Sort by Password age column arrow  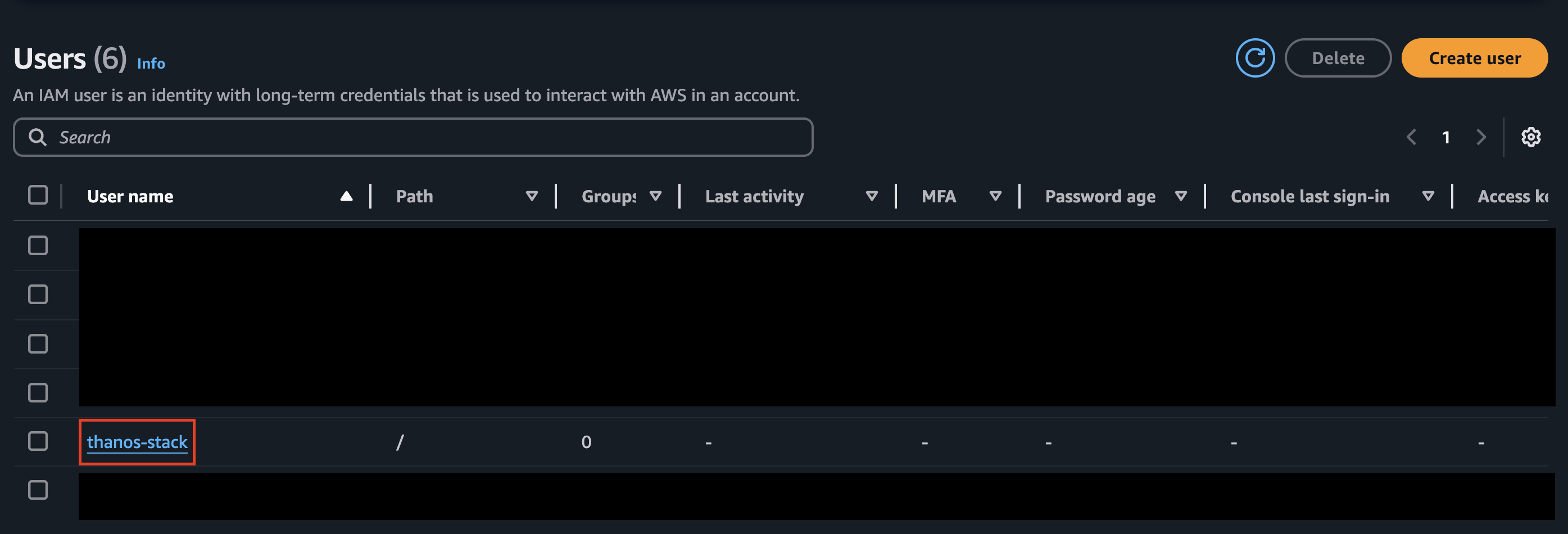[x=1181, y=196]
